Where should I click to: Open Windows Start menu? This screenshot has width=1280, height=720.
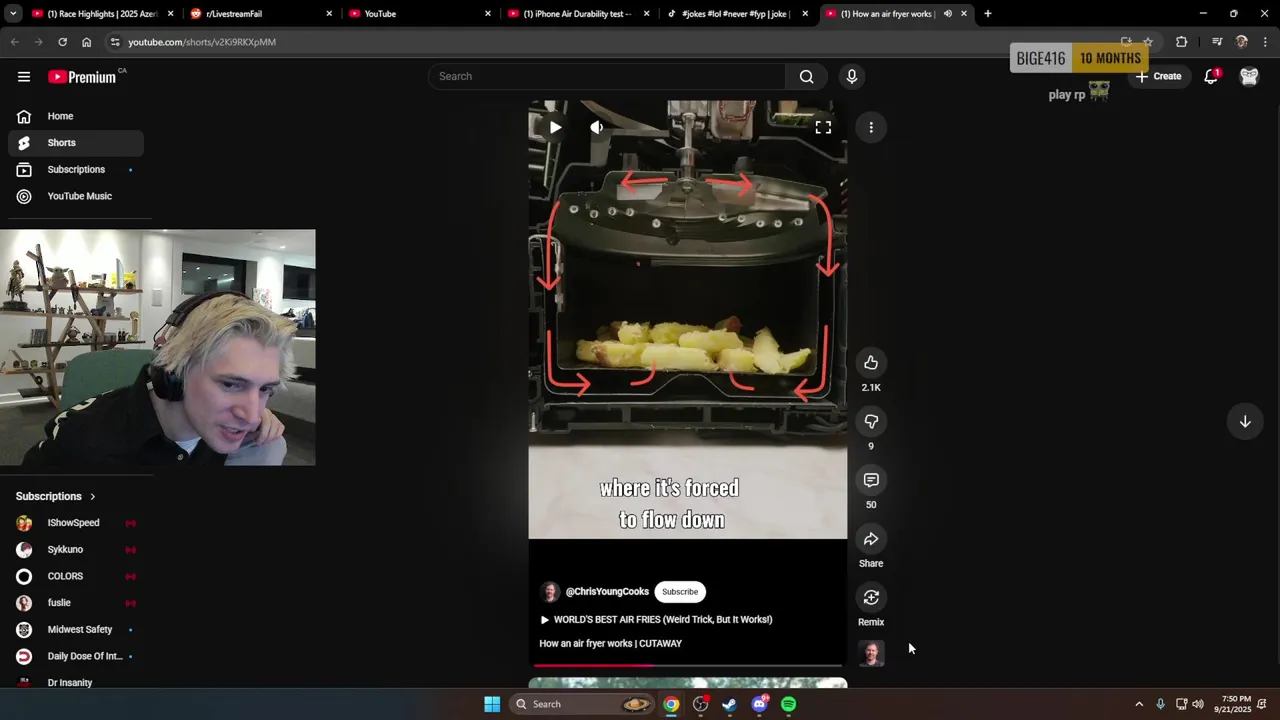point(492,704)
